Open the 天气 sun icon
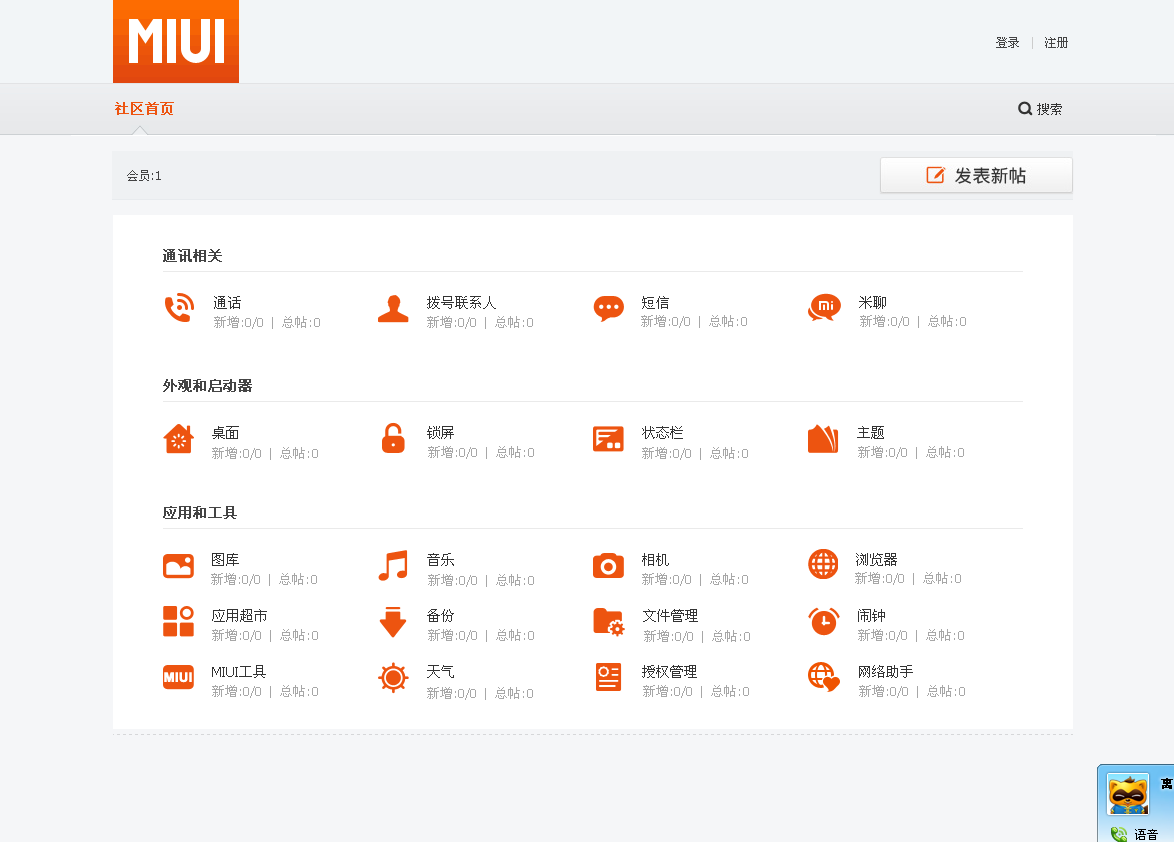 pos(393,678)
